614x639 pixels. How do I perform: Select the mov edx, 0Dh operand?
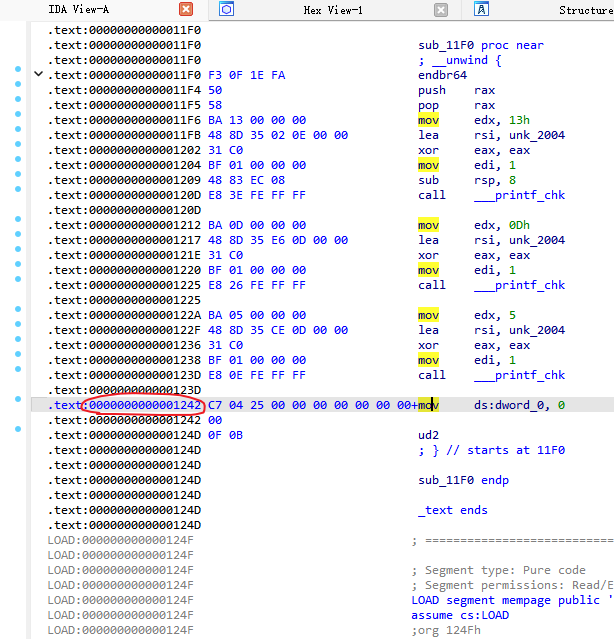click(502, 225)
